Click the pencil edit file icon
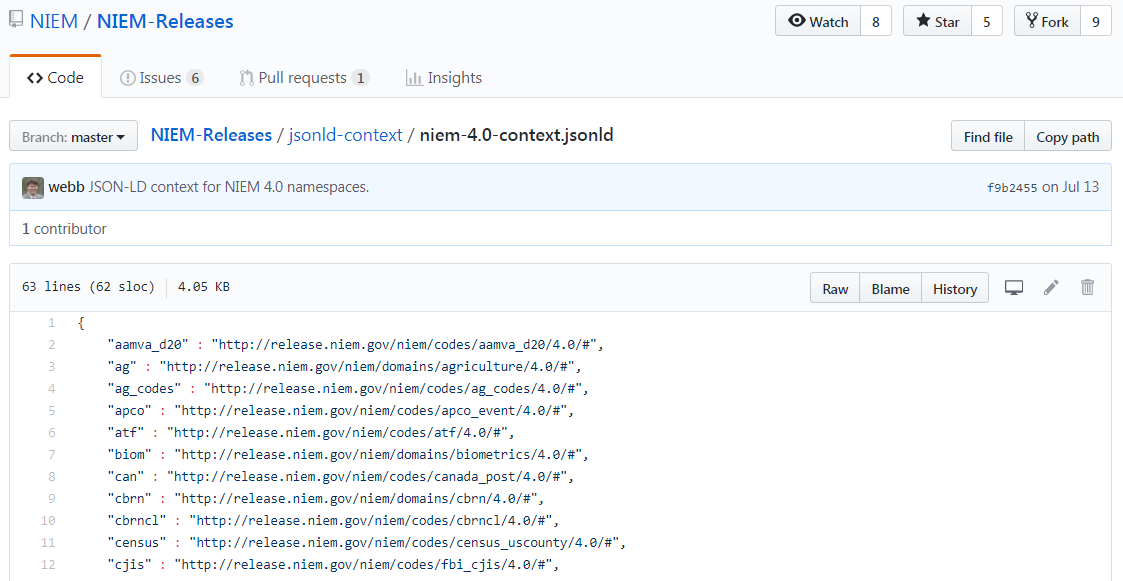The image size is (1123, 581). (x=1051, y=288)
